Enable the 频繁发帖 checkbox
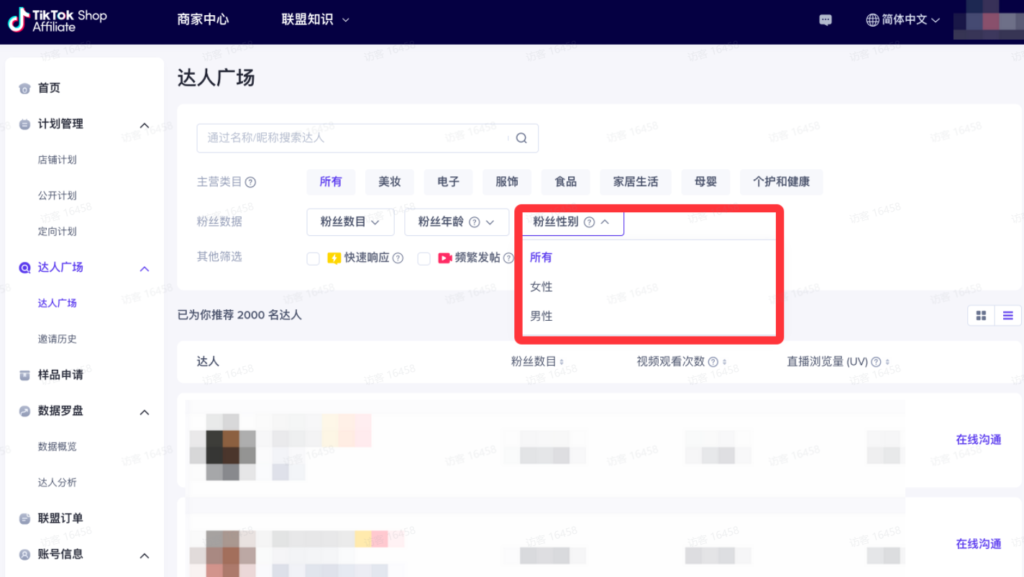The image size is (1024, 577). click(x=424, y=258)
